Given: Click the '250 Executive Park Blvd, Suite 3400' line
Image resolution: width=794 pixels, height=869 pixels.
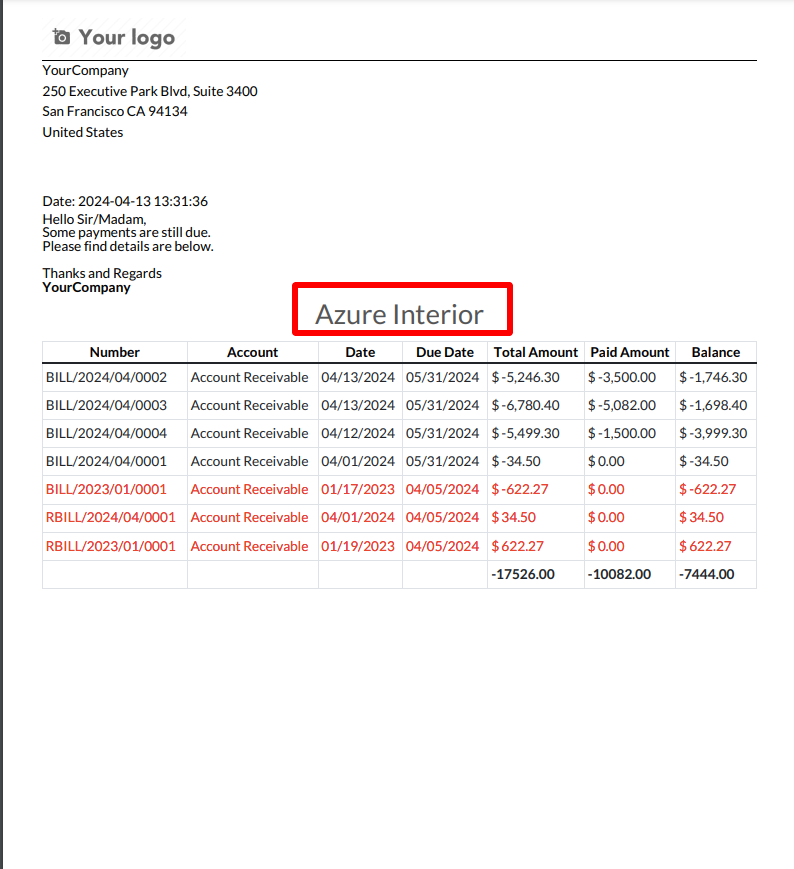Looking at the screenshot, I should pyautogui.click(x=150, y=91).
